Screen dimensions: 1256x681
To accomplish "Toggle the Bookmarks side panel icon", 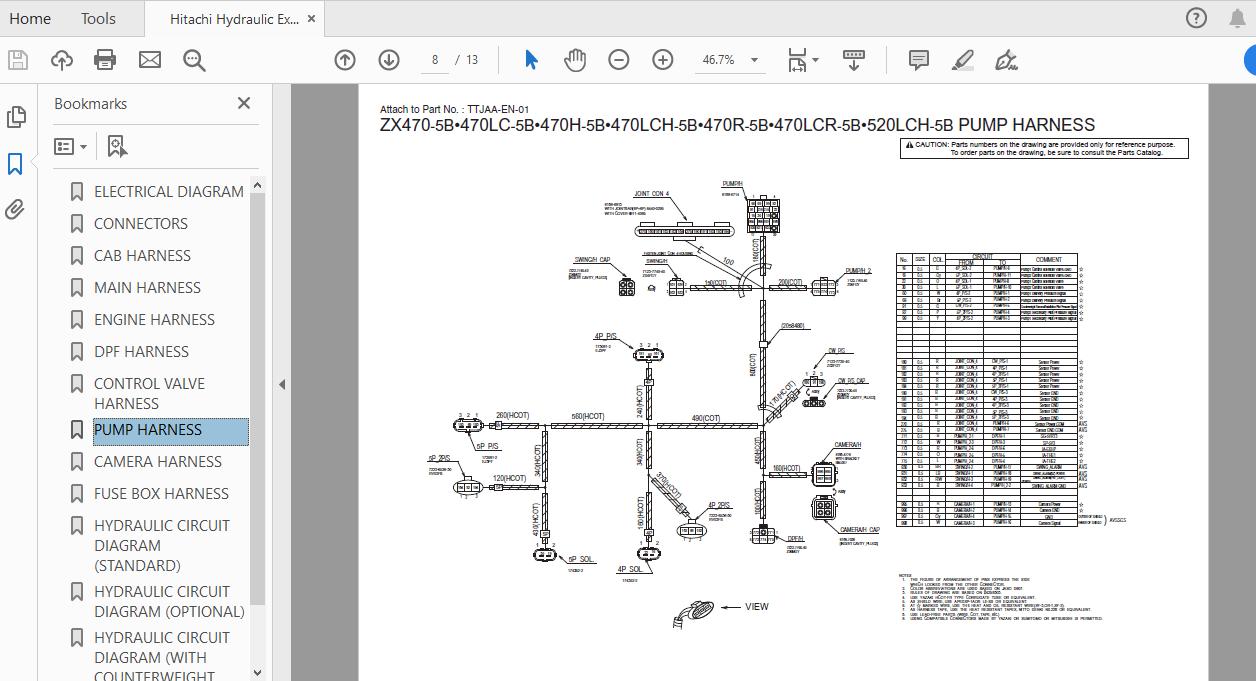I will tap(15, 164).
